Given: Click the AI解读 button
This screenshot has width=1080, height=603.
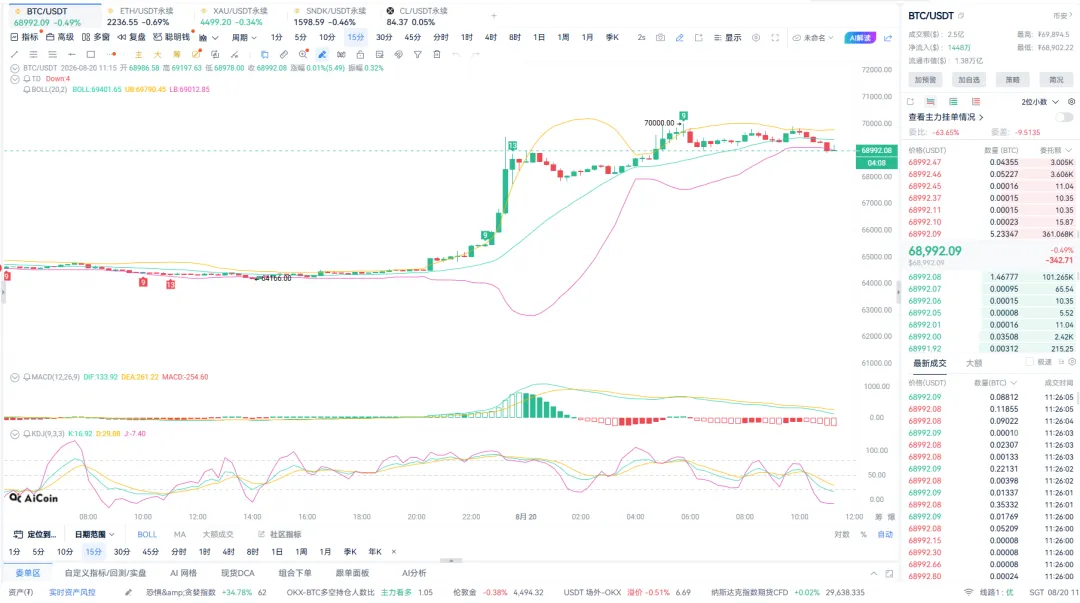Looking at the screenshot, I should click(860, 38).
